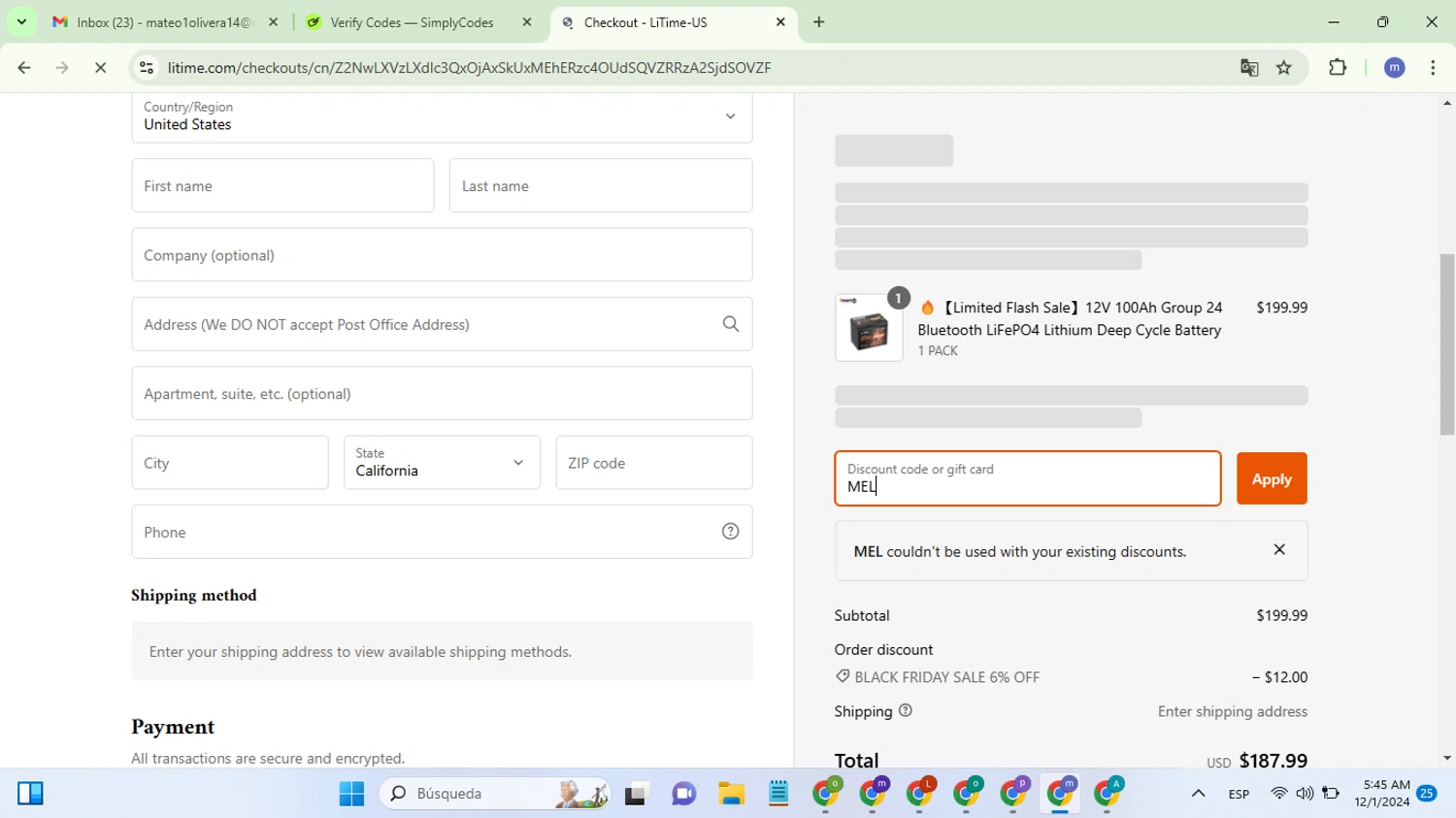Open the Chrome three-dot menu

point(1433,68)
